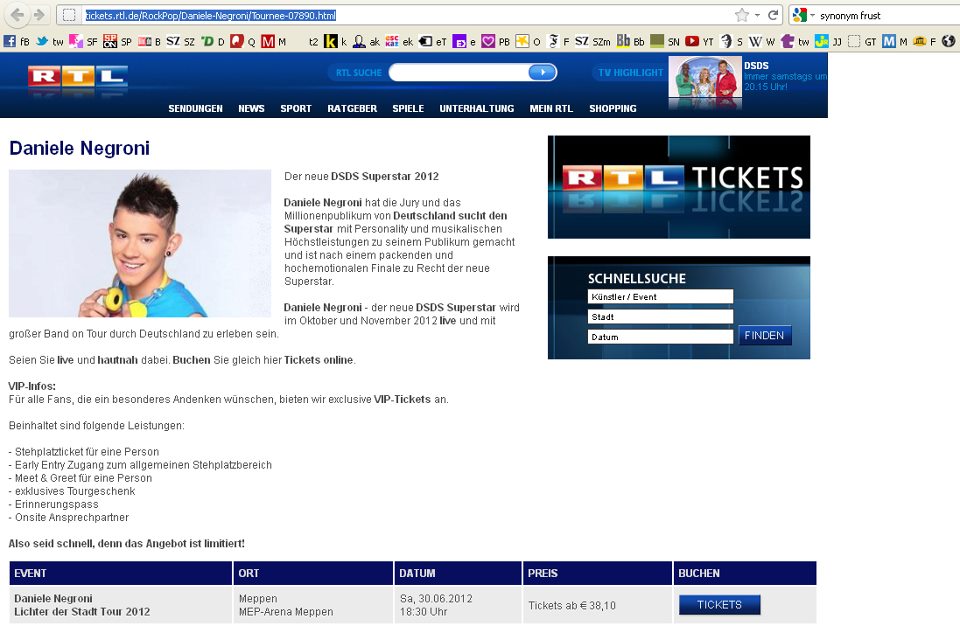The image size is (960, 633).
Task: Open the FAZ 'F' bookmark
Action: 558,42
